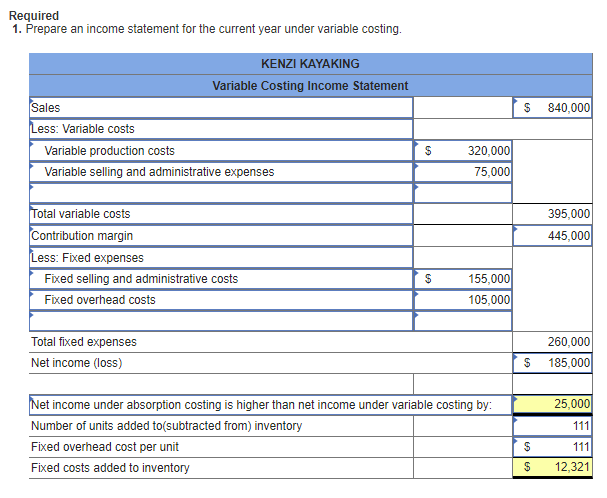Open the Less: Fixed expenses label cell
This screenshot has height=498, width=607.
point(221,258)
